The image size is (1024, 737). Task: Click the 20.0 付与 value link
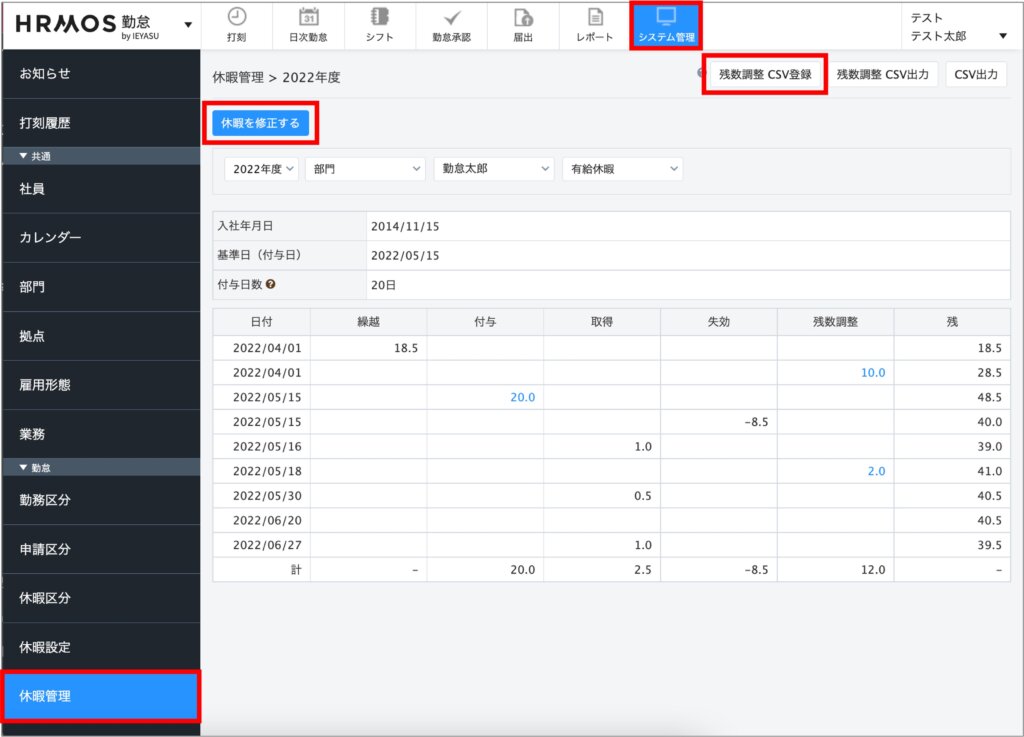click(x=523, y=397)
